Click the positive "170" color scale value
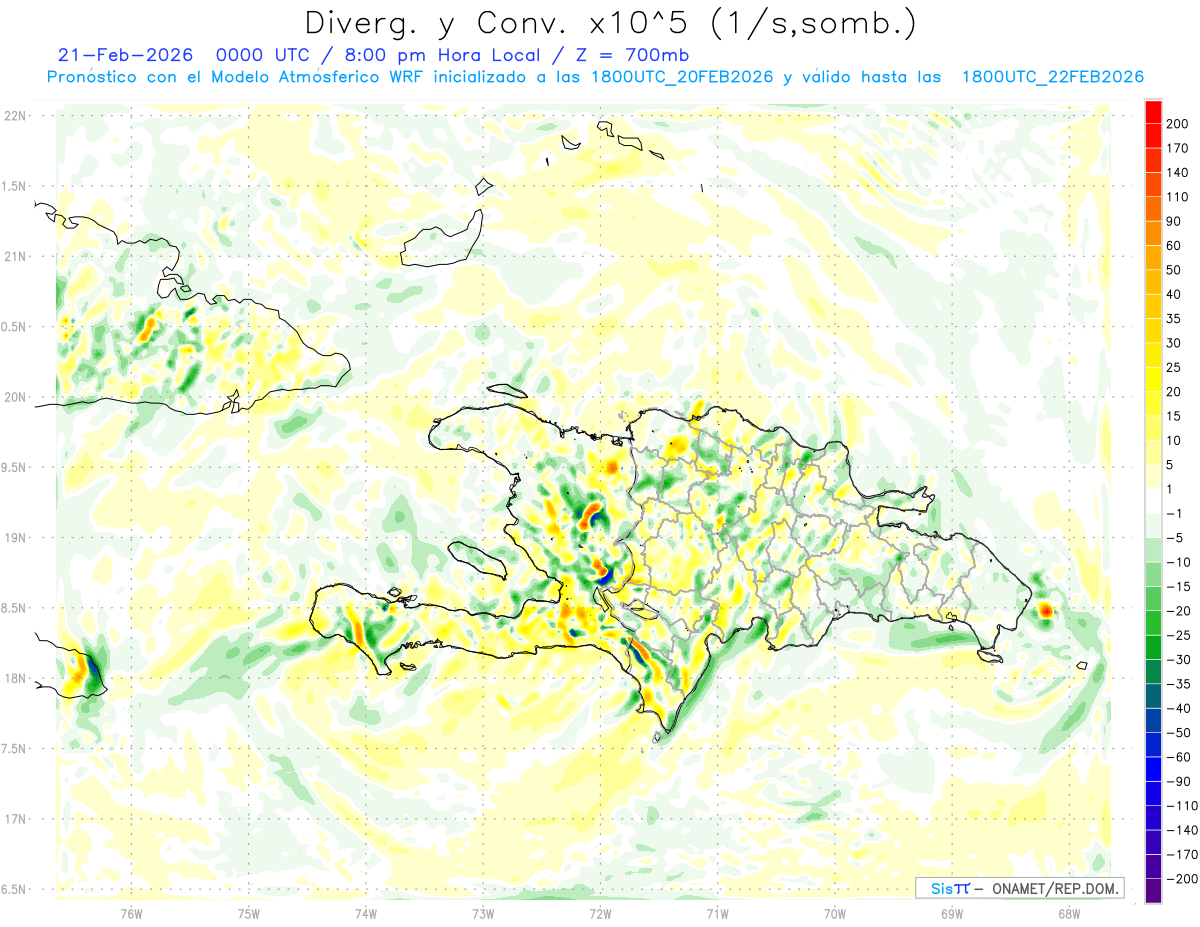 [1178, 148]
